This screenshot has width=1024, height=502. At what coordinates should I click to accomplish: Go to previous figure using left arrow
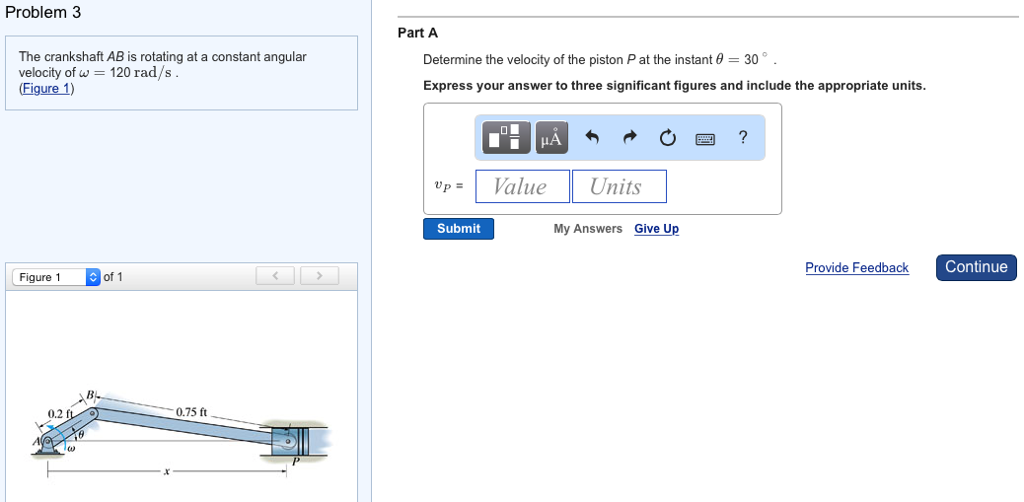(x=275, y=276)
